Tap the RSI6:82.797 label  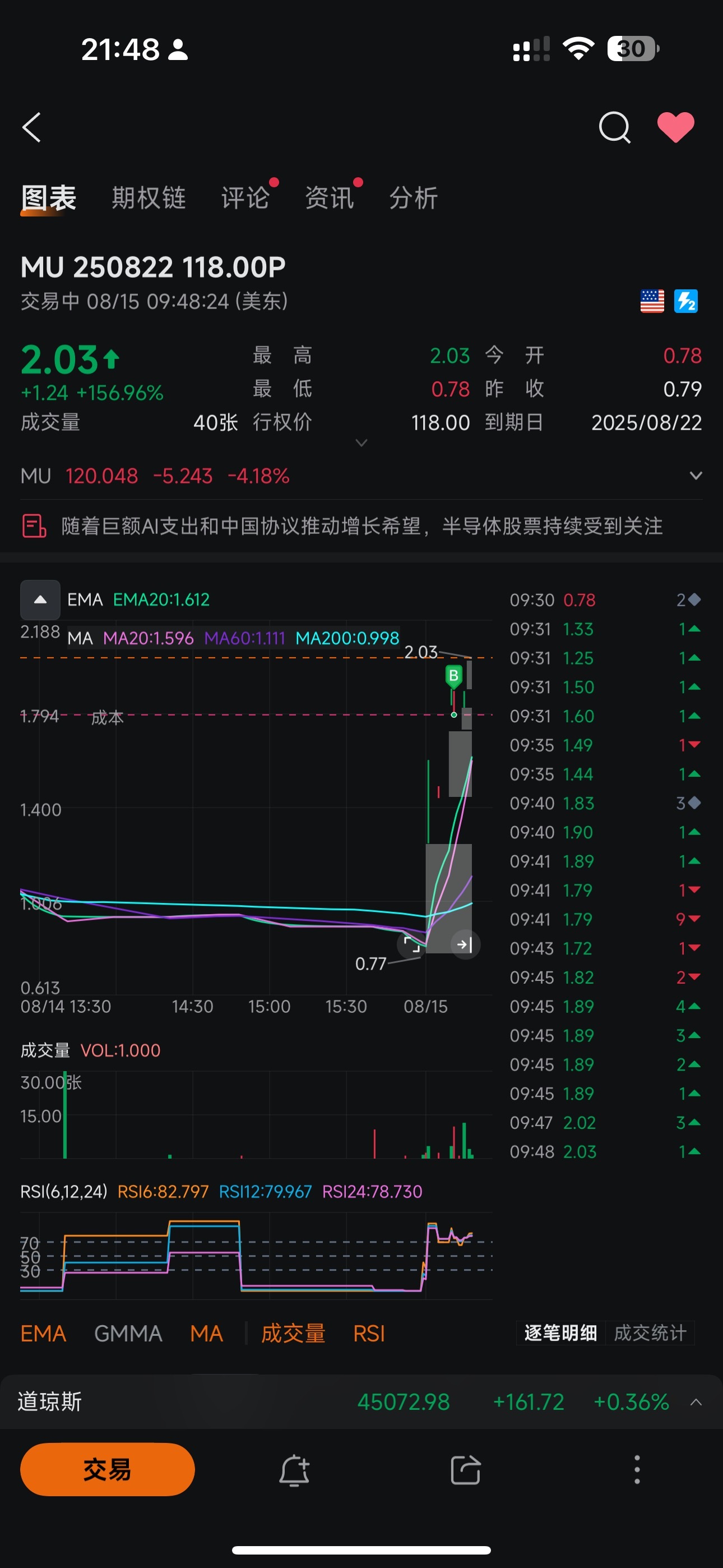(163, 1191)
